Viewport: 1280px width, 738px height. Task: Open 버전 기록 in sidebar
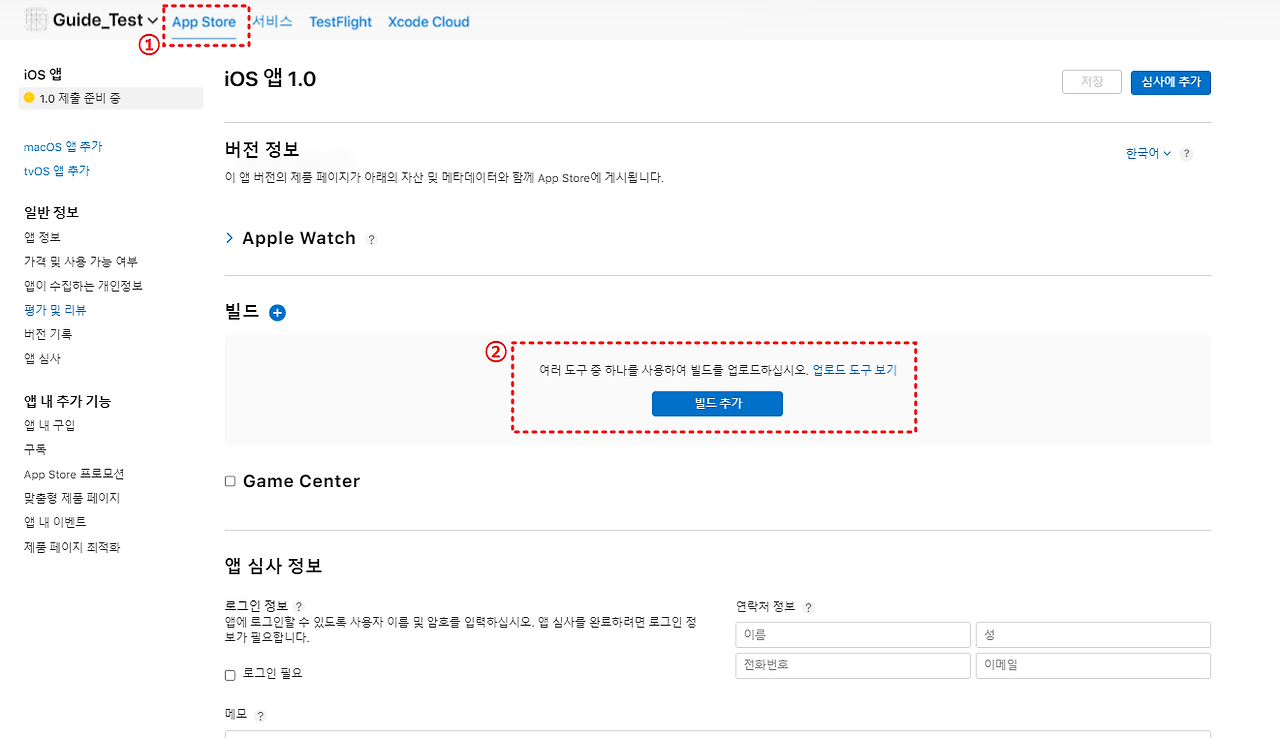[48, 334]
